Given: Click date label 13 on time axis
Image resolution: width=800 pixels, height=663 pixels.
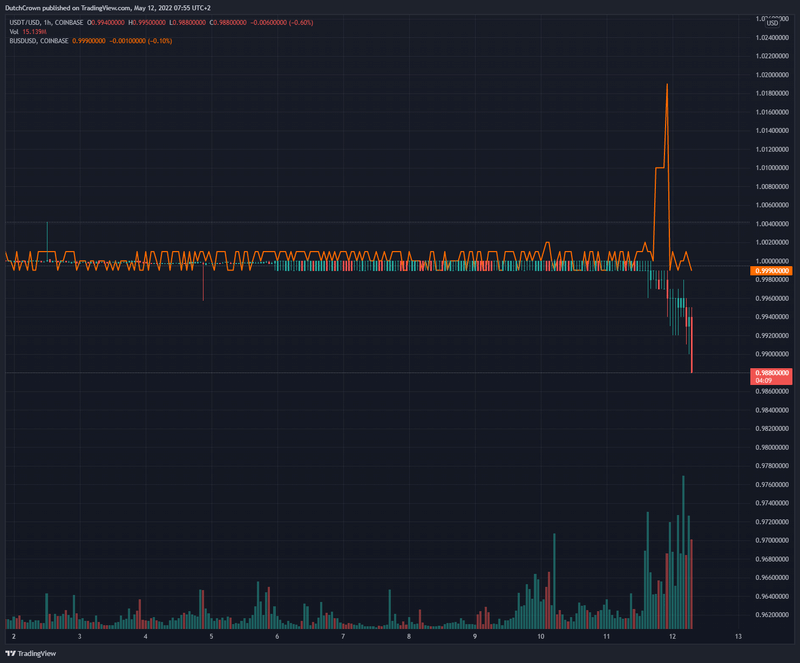Looking at the screenshot, I should (738, 636).
